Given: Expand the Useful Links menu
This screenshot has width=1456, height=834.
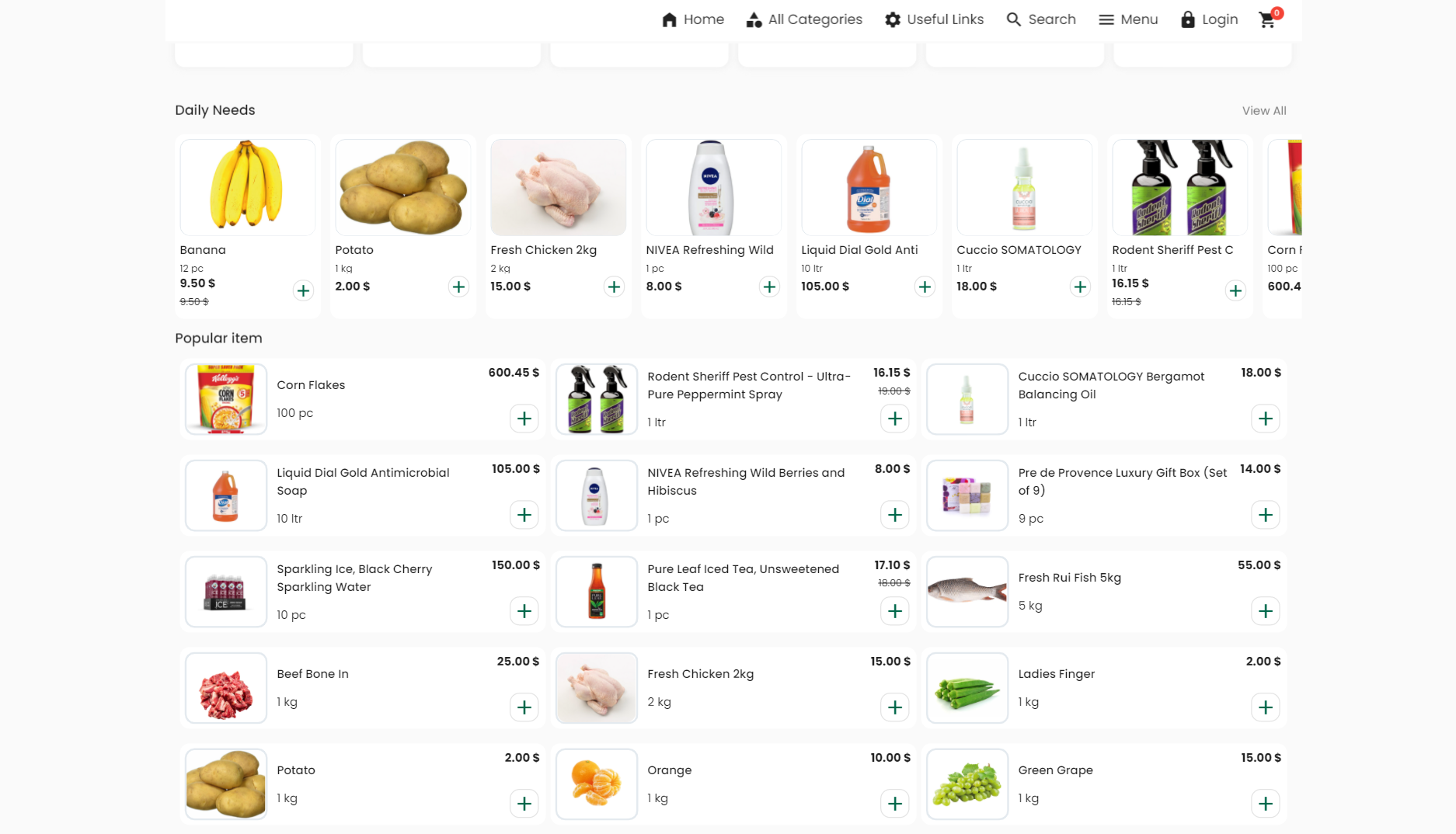Looking at the screenshot, I should 935,19.
